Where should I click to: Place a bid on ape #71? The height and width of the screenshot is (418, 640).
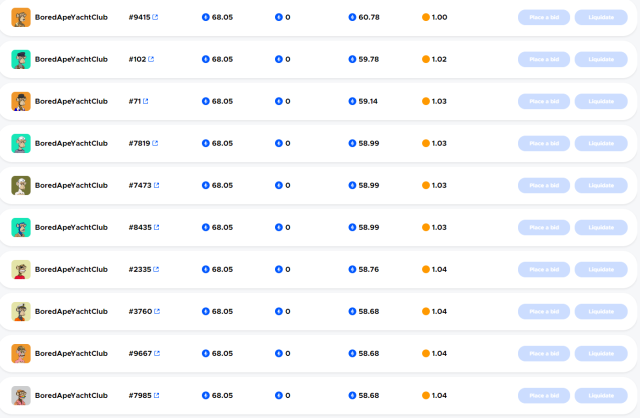pos(544,101)
